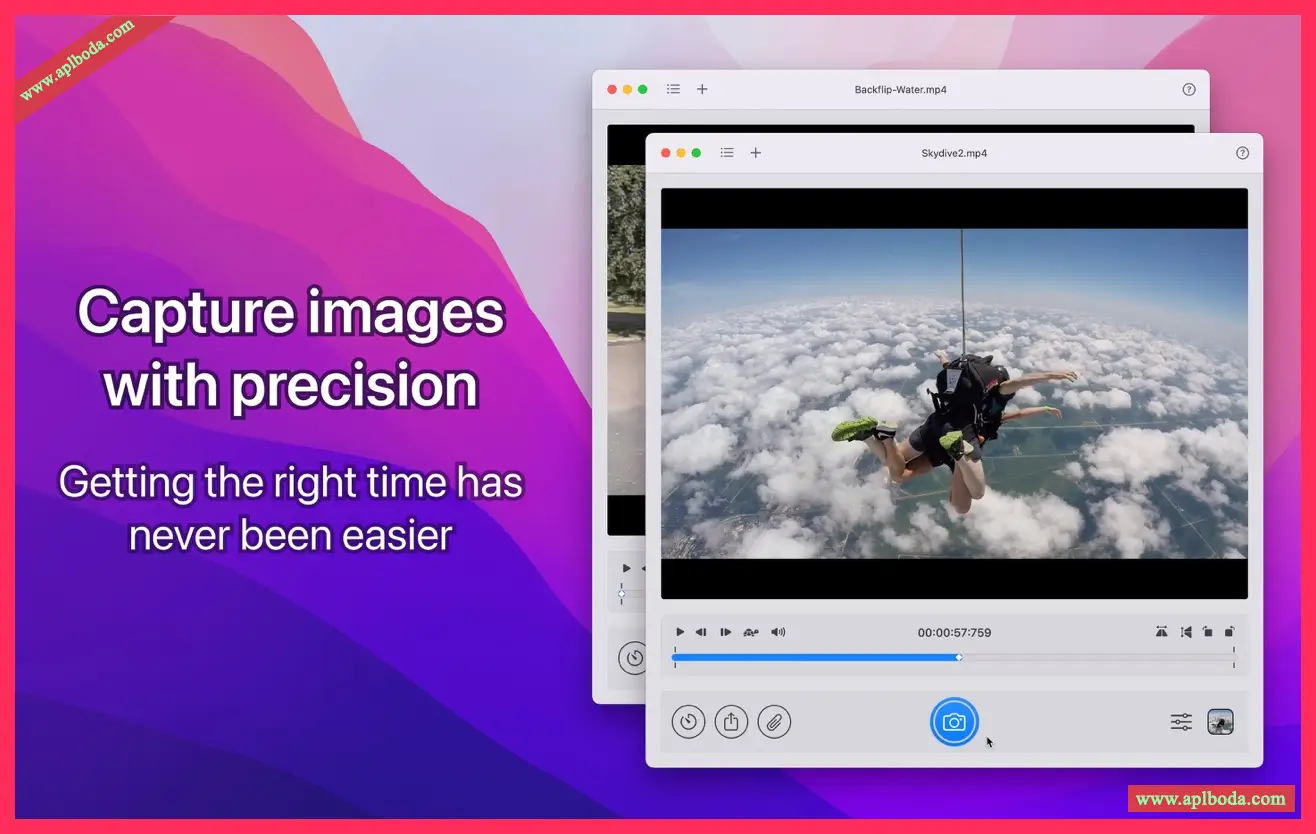This screenshot has height=834, width=1316.
Task: Show the file list in Skydive2 window
Action: (x=727, y=153)
